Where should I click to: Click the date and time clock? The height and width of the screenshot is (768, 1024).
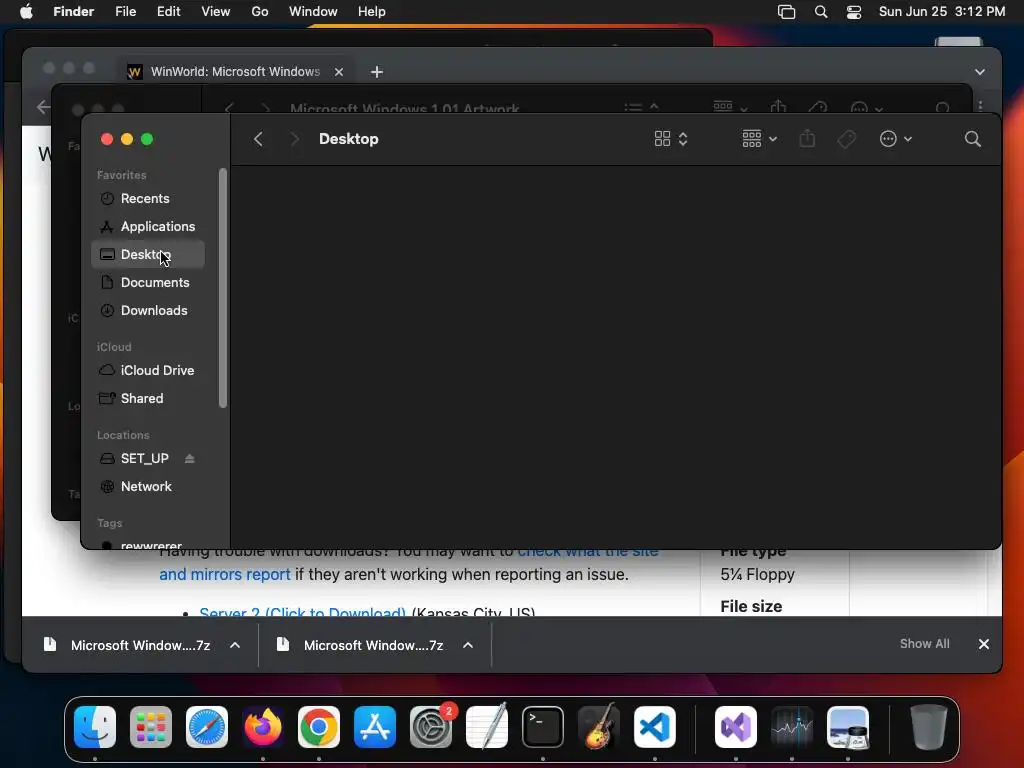[x=942, y=12]
